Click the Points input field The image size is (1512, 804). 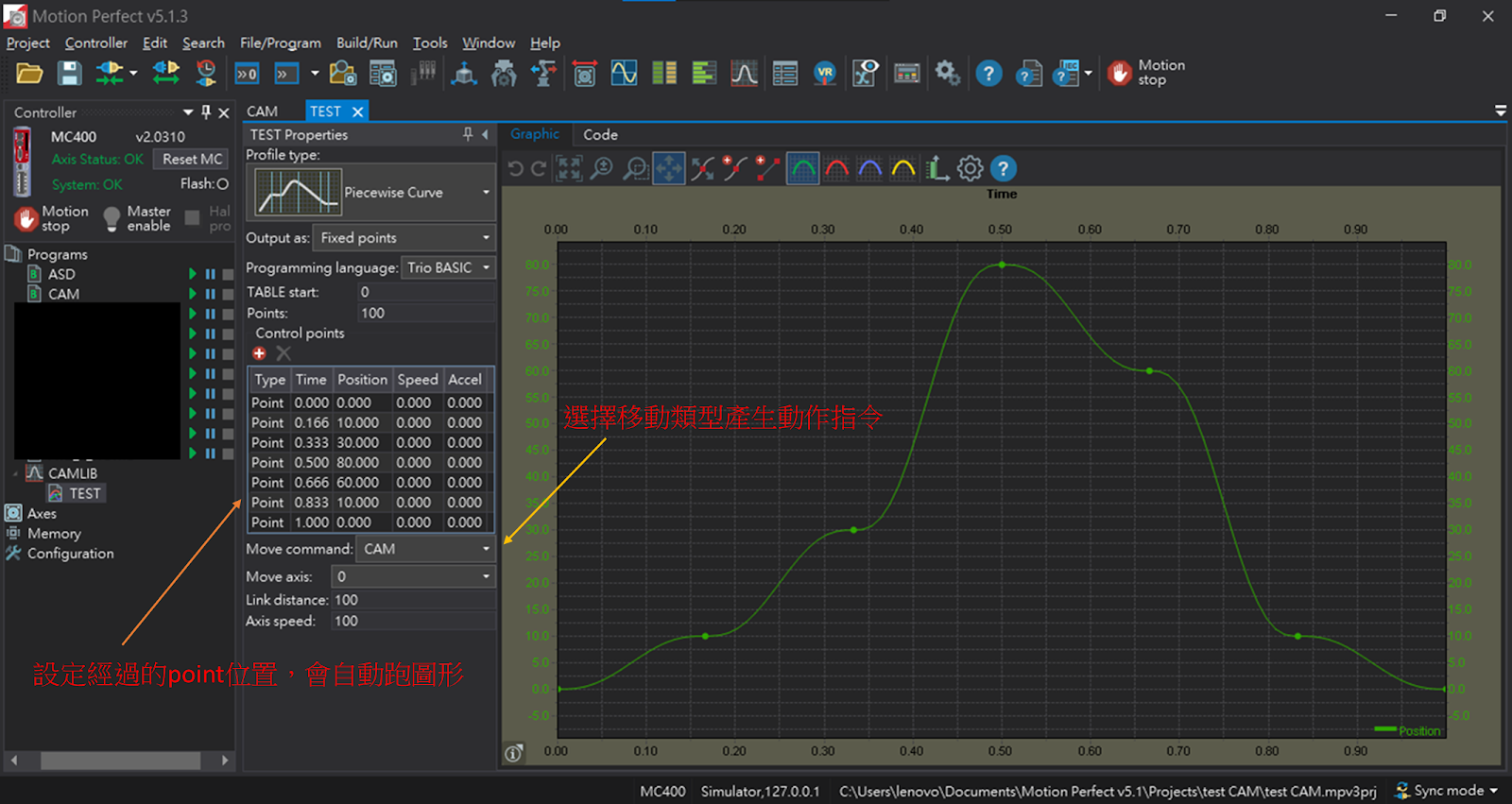click(x=426, y=314)
